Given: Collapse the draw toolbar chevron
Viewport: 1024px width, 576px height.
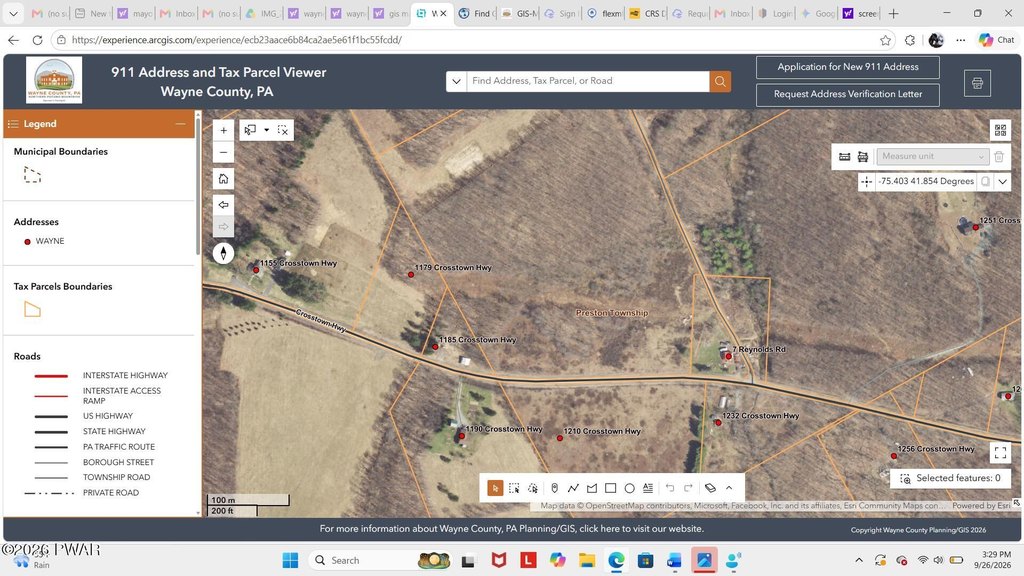Looking at the screenshot, I should click(729, 488).
